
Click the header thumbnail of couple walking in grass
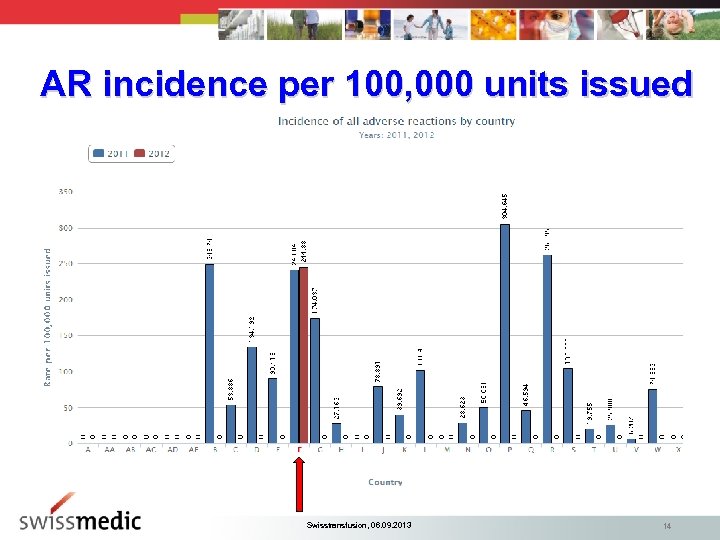pos(304,24)
